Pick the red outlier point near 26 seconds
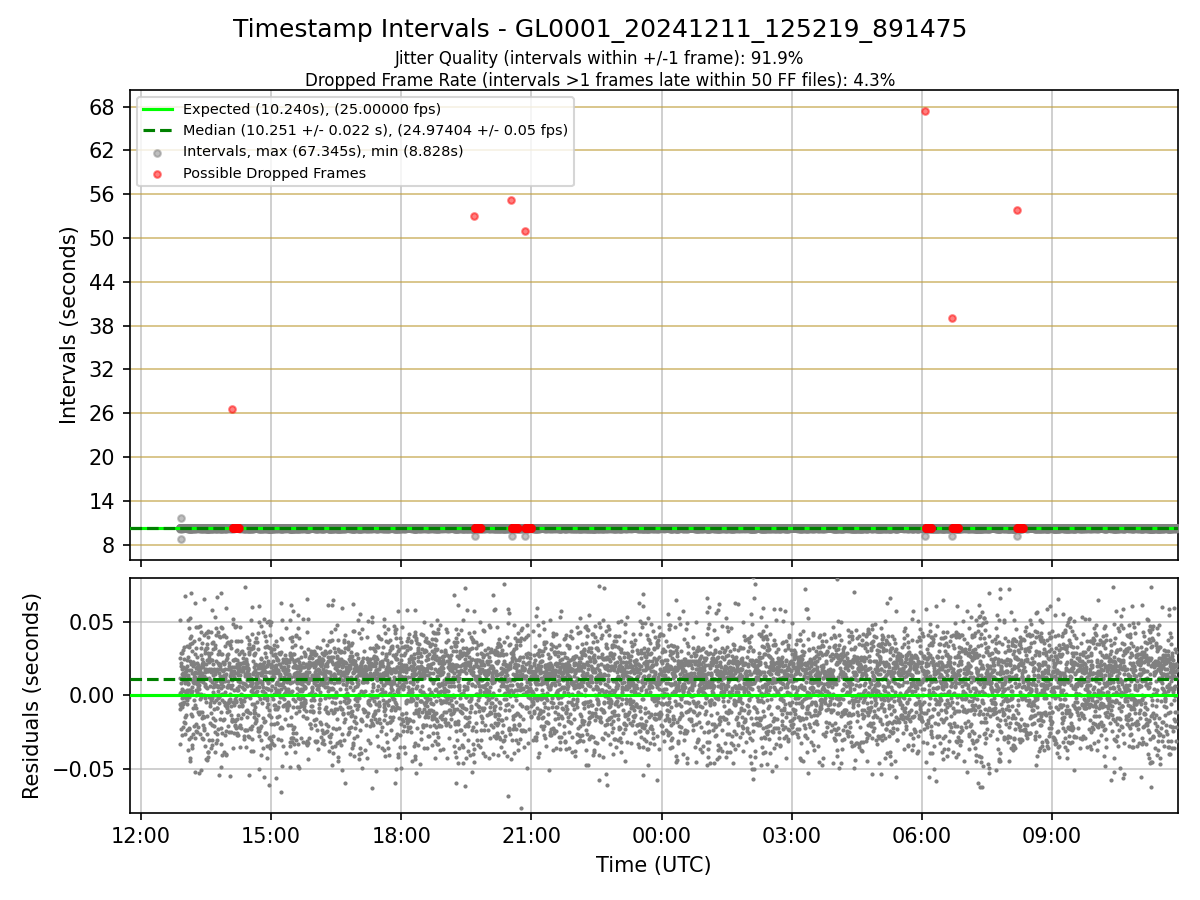1200x900 pixels. click(232, 409)
